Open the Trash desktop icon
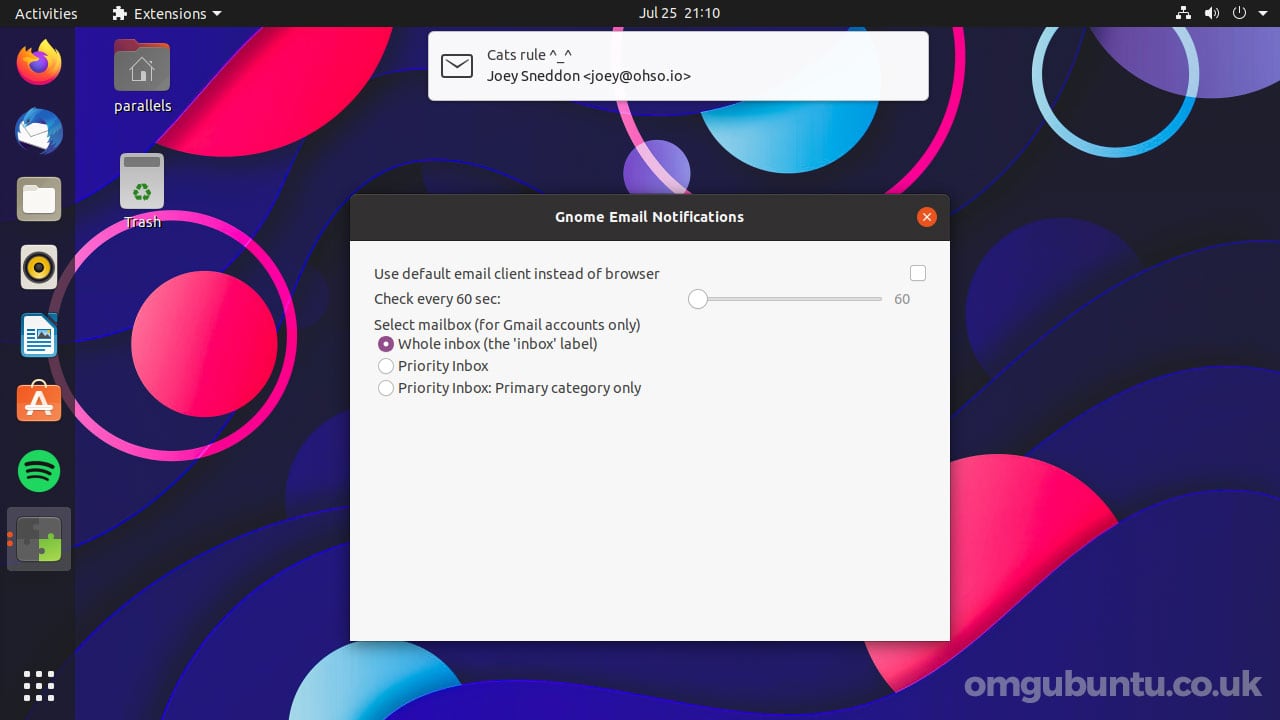Image resolution: width=1280 pixels, height=720 pixels. tap(142, 191)
